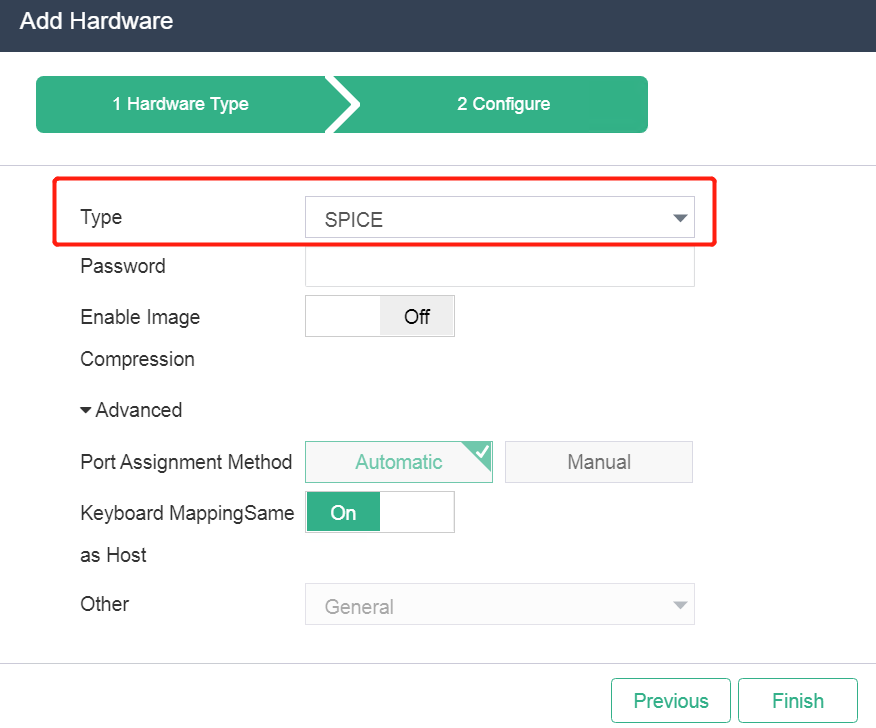Toggle Enable Image Compression switch
This screenshot has width=876, height=728.
380,316
